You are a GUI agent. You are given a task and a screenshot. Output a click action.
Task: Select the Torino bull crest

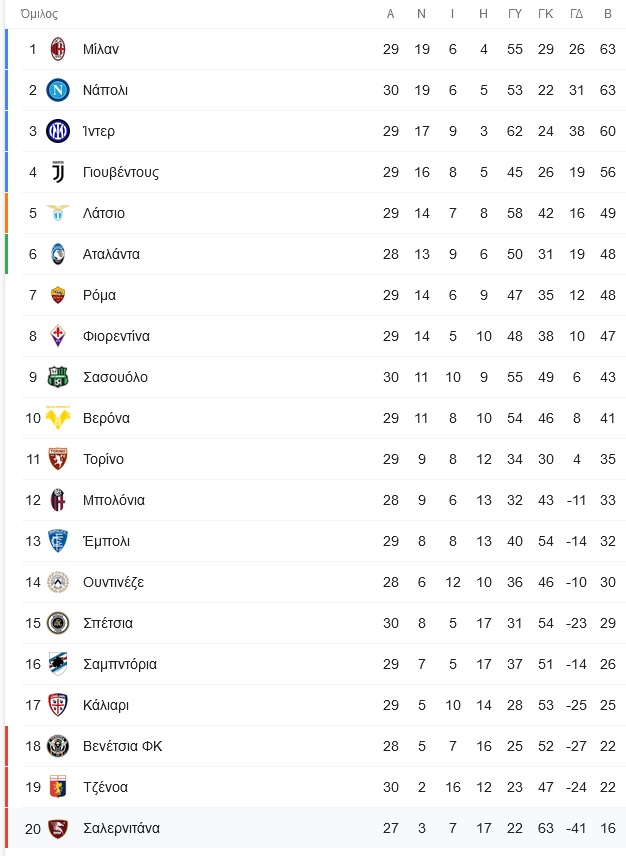click(58, 459)
